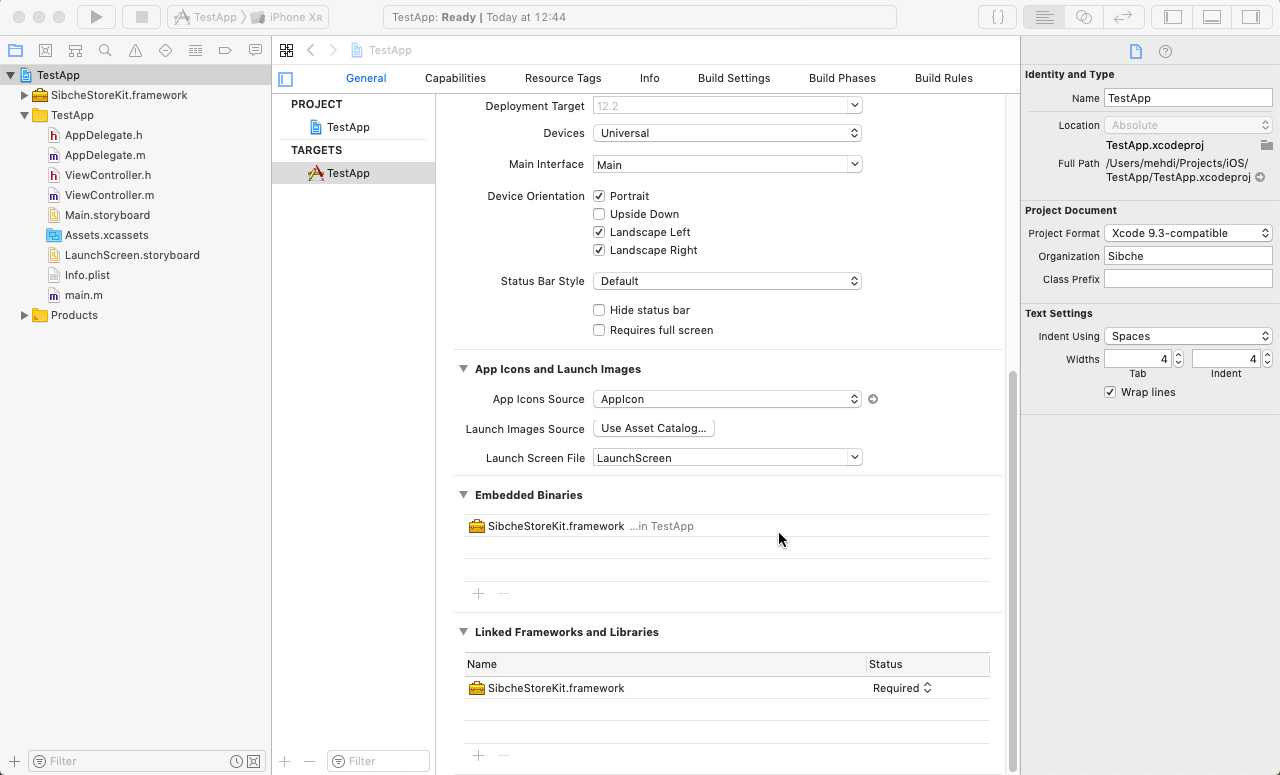
Task: Open the Devices dropdown
Action: tap(727, 133)
